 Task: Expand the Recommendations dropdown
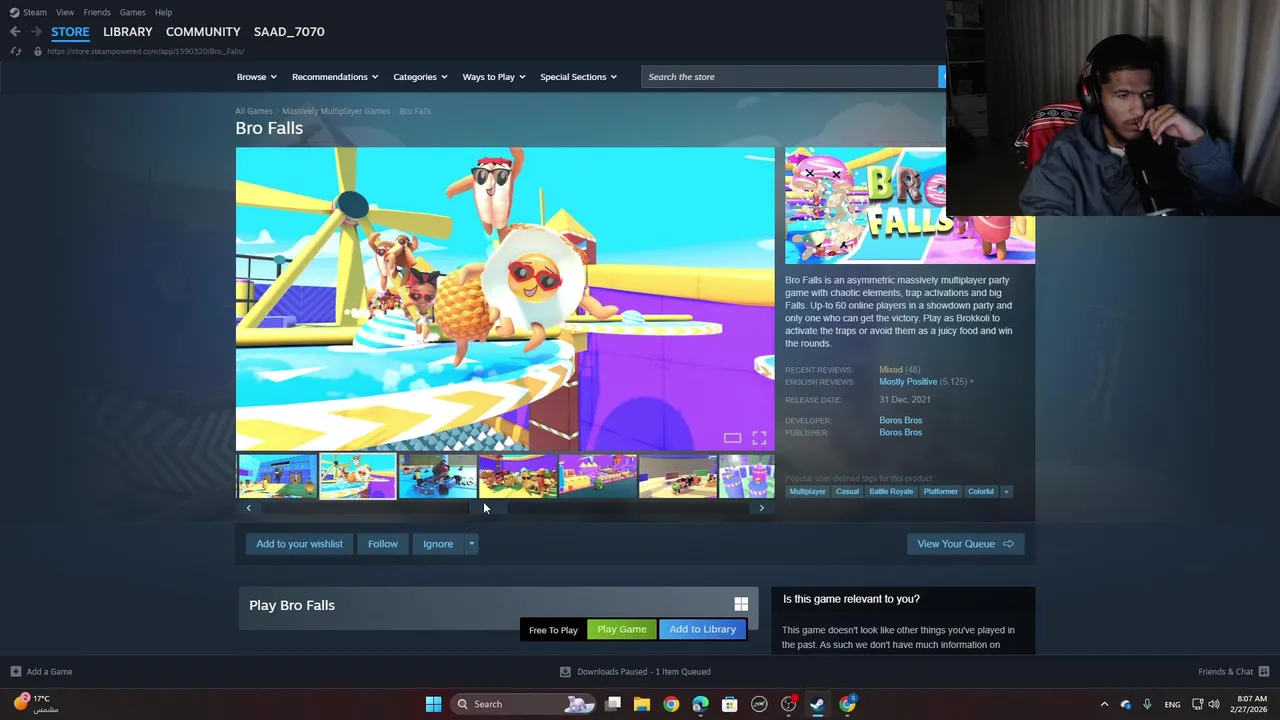click(335, 77)
